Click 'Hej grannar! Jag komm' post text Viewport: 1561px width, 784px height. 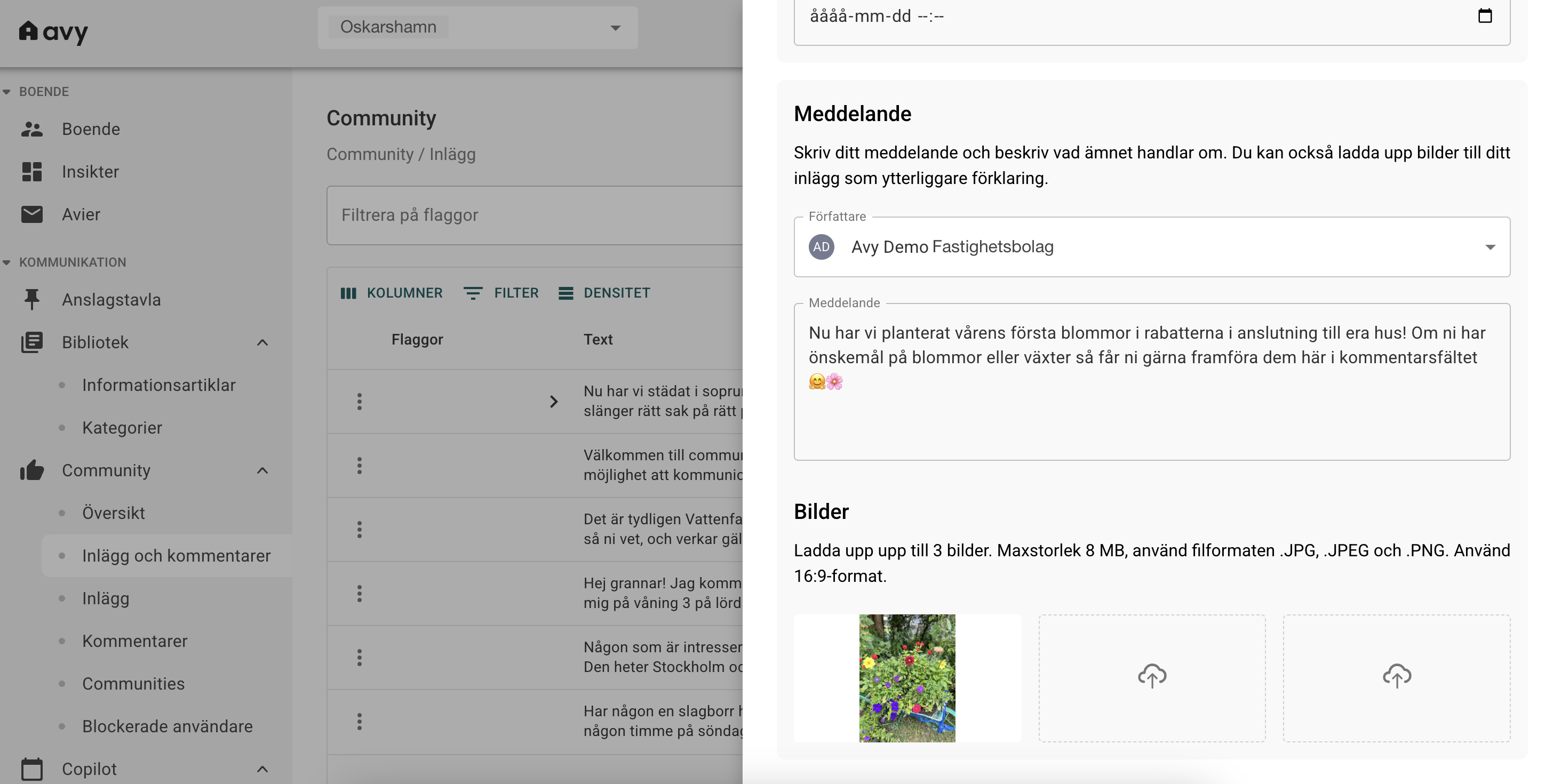click(x=663, y=593)
